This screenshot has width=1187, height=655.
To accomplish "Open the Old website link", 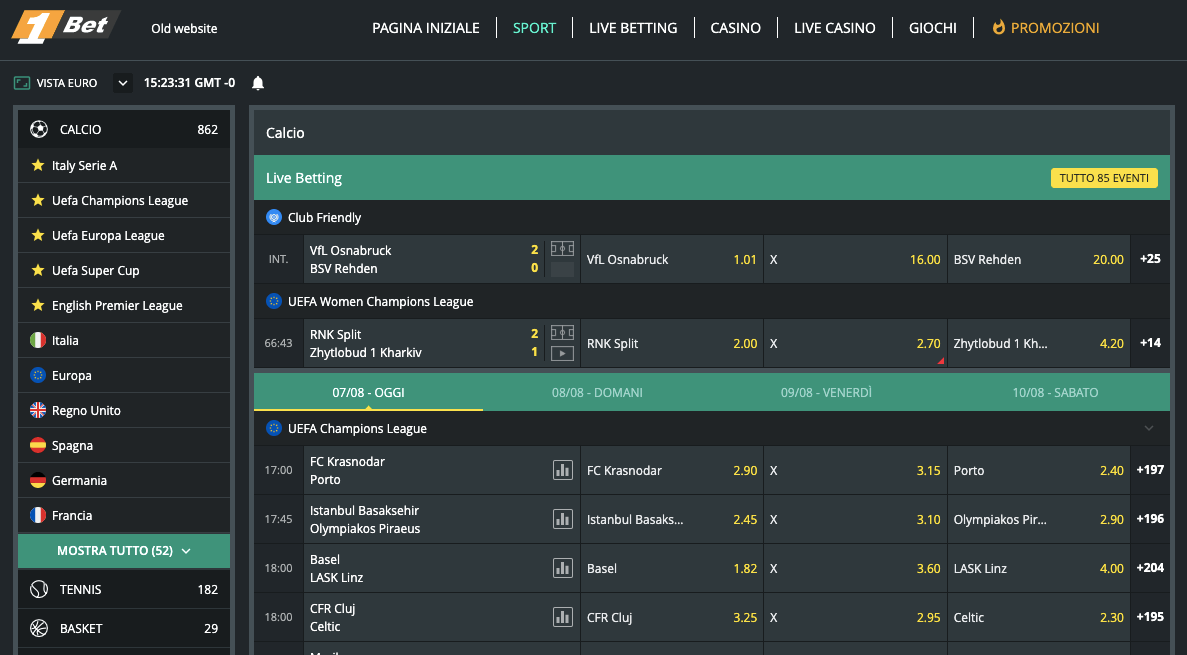I will (183, 29).
